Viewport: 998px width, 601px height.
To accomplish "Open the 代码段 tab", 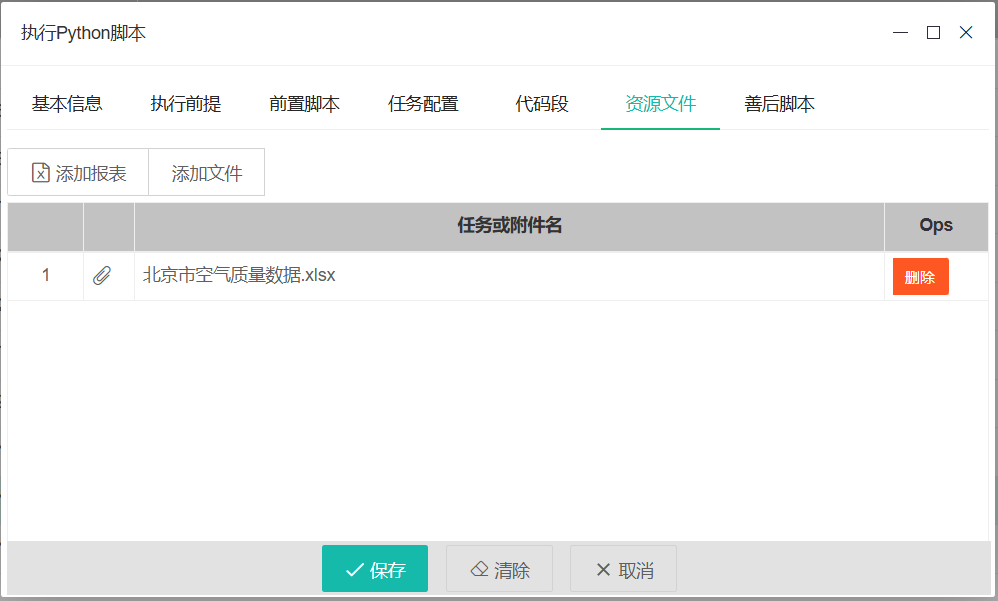I will click(x=542, y=104).
